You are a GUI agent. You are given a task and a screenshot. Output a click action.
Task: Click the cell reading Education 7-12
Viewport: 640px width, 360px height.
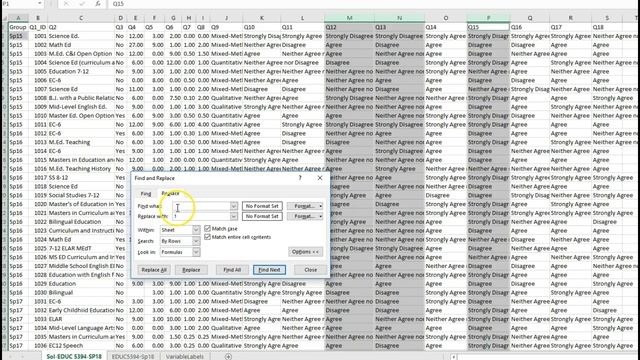coord(81,71)
